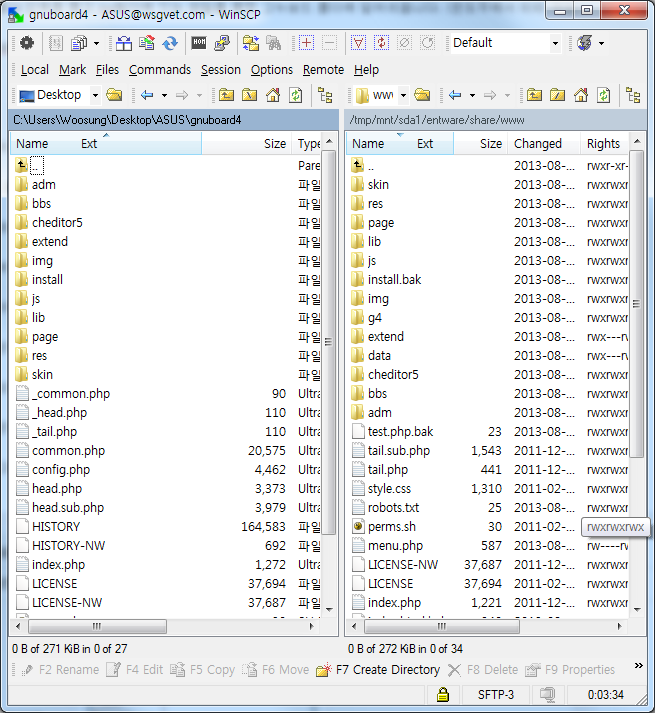Viewport: 655px width, 717px height.
Task: Click F7 Create Directory button
Action: [x=378, y=670]
